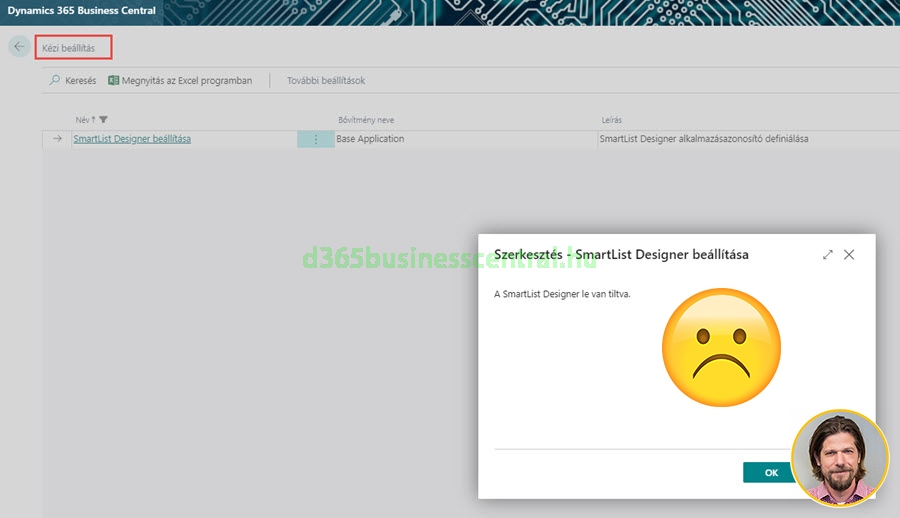Click the Base Application cell
900x518 pixels.
tap(370, 139)
